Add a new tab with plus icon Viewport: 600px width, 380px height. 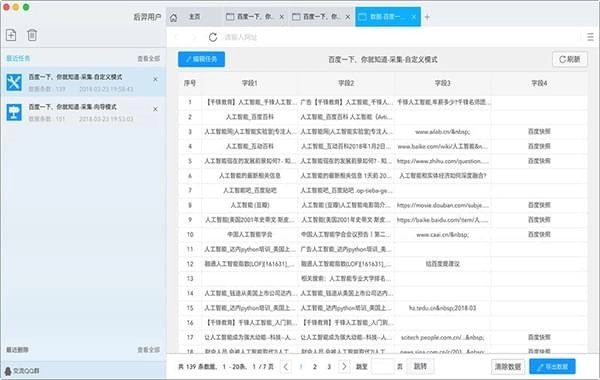pos(427,17)
